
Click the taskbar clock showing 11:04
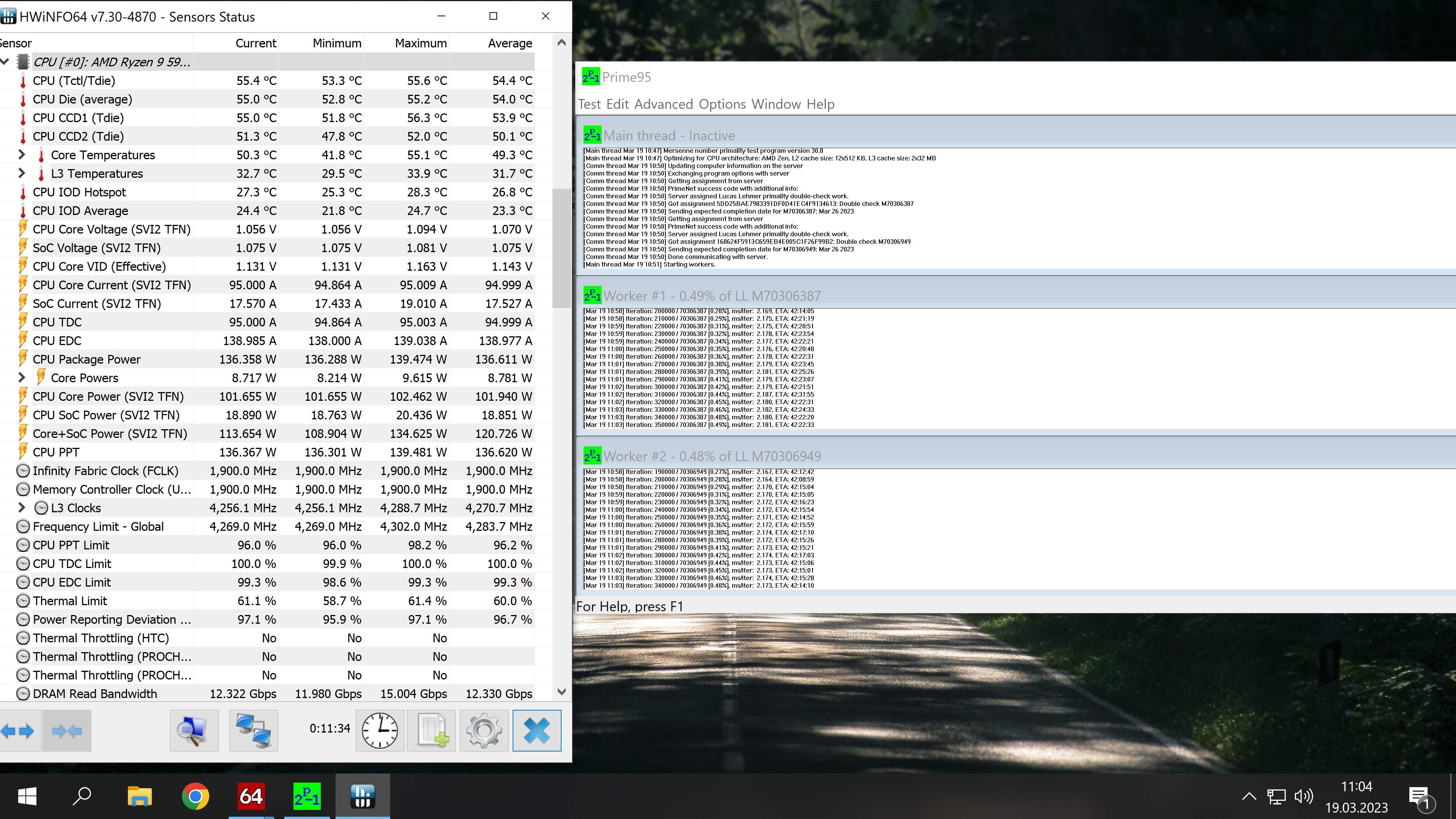click(1357, 797)
